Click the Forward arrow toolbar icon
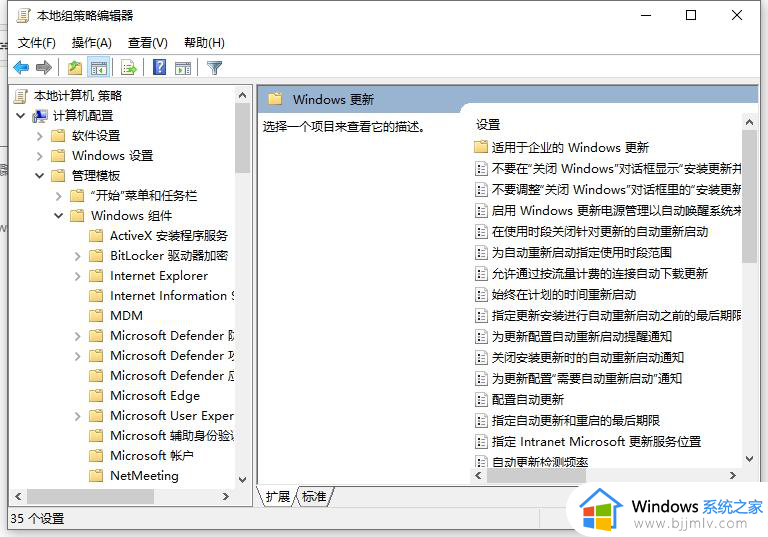 (44, 67)
